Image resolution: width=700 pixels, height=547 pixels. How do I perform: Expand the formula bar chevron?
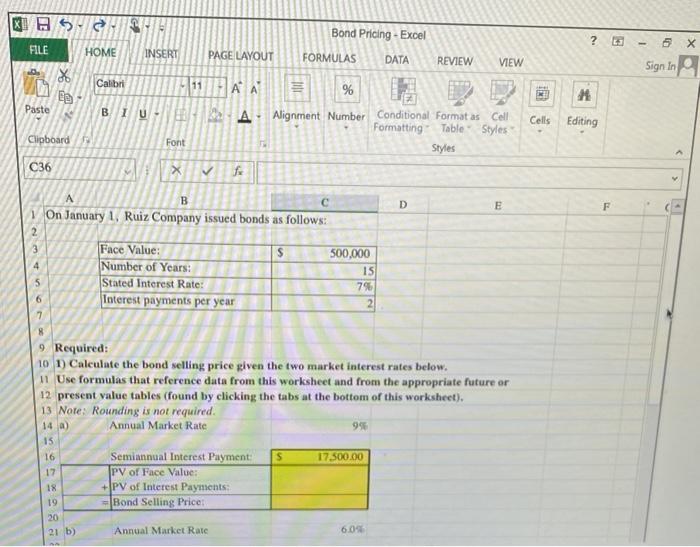[x=675, y=178]
